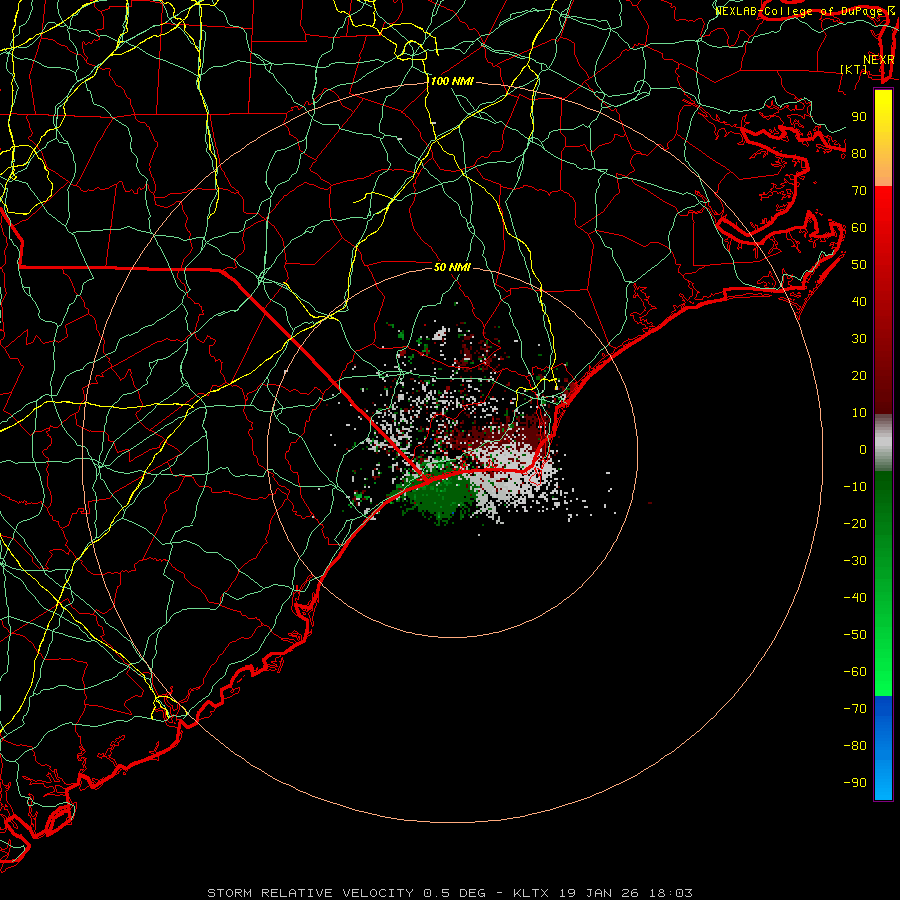Click the -90 value on velocity scale

pos(855,783)
